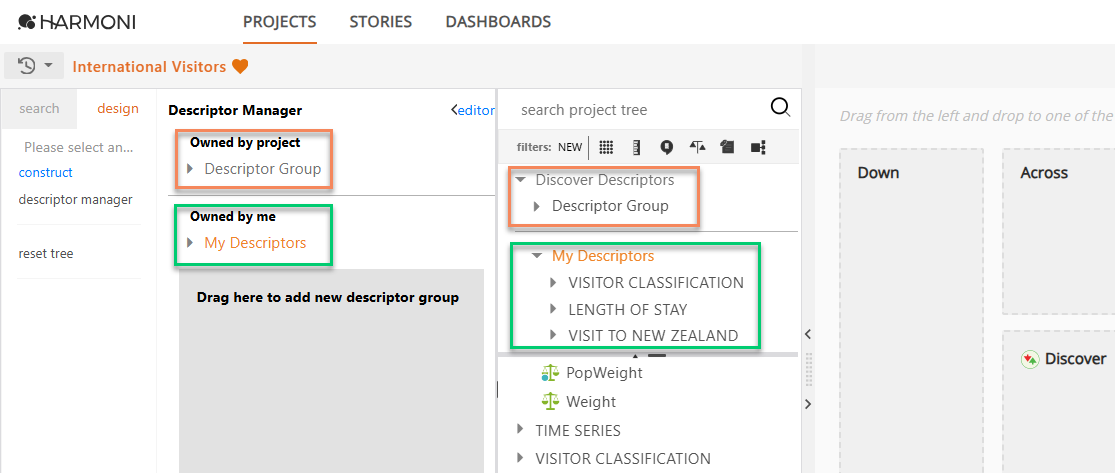Viewport: 1115px width, 473px height.
Task: Click the descriptor manager option
Action: (75, 200)
